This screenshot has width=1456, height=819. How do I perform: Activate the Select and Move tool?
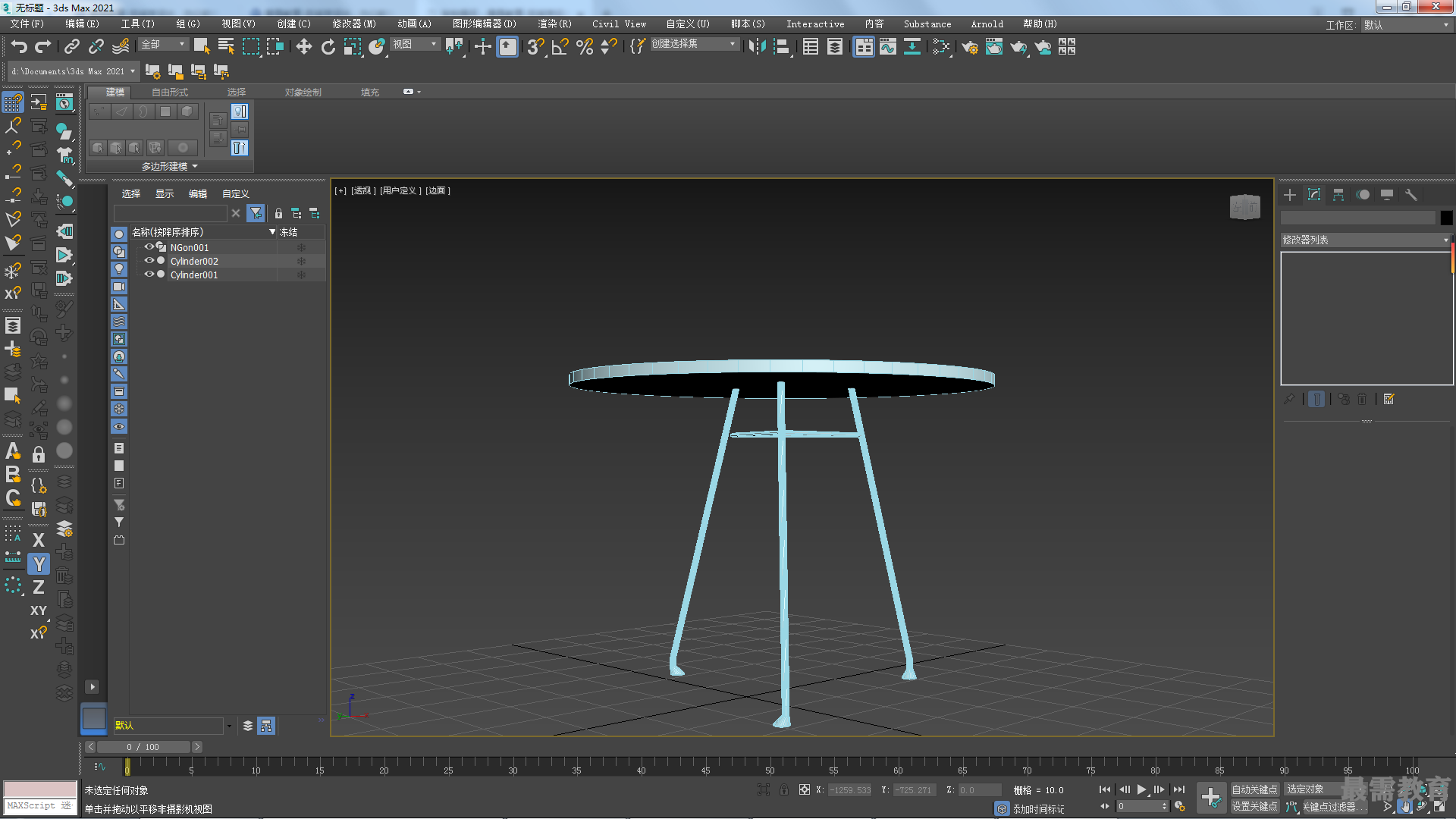pos(303,47)
